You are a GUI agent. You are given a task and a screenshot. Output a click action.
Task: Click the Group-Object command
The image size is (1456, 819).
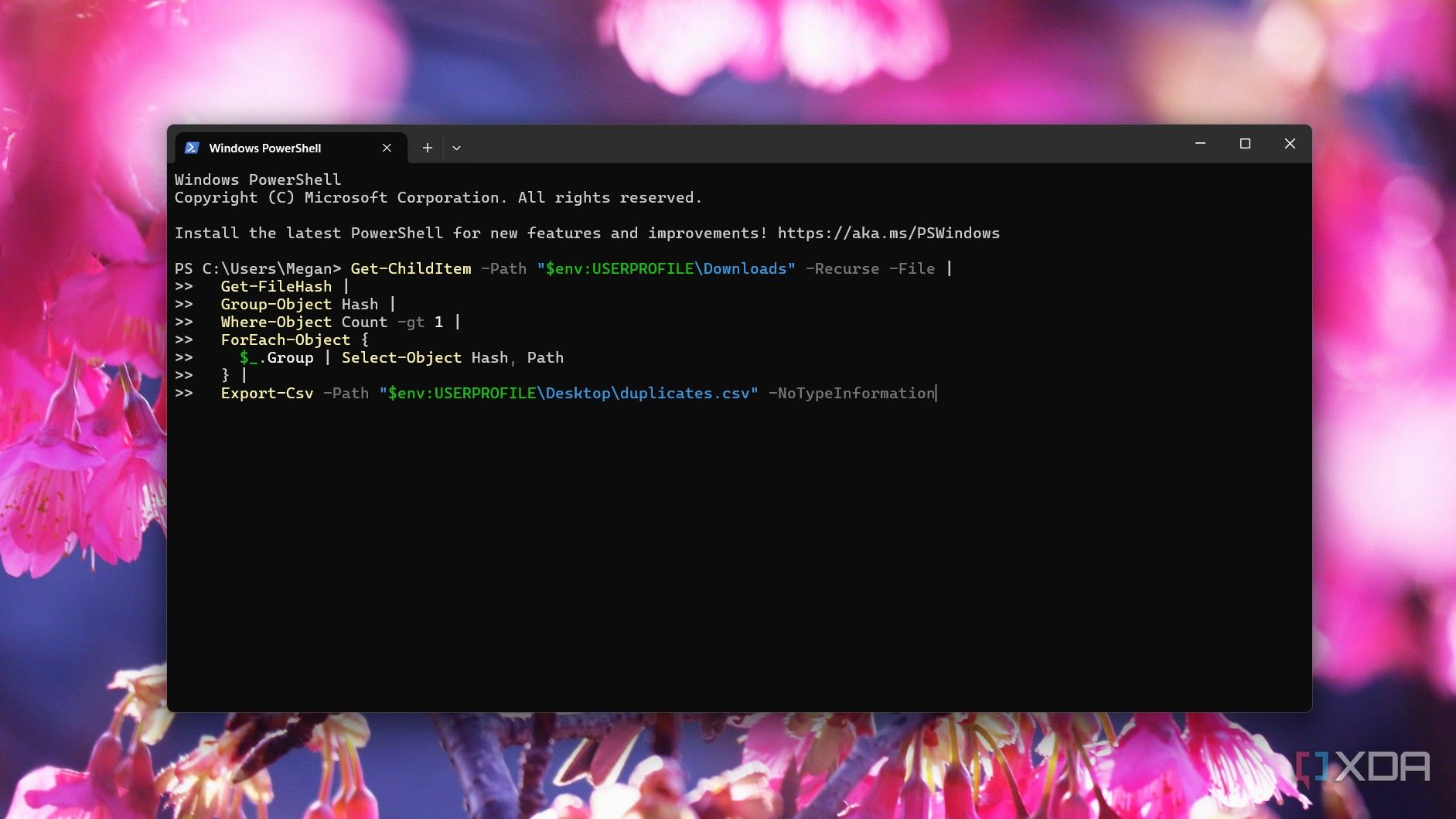pyautogui.click(x=276, y=304)
